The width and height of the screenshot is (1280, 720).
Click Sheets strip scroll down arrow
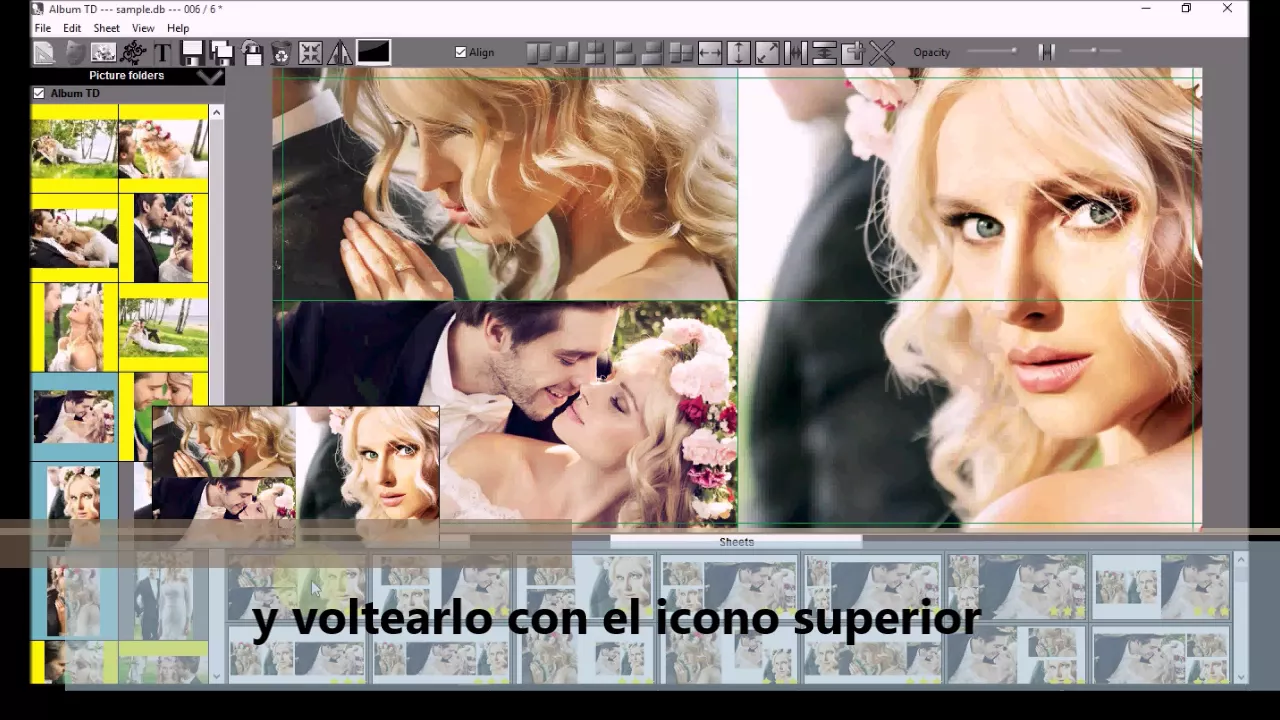1241,676
